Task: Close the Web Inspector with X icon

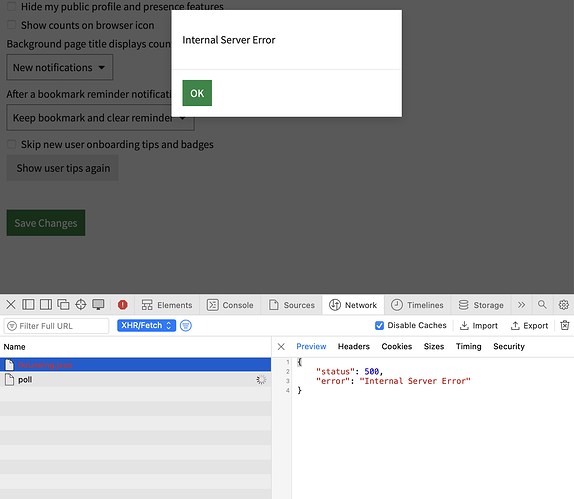Action: coord(11,305)
